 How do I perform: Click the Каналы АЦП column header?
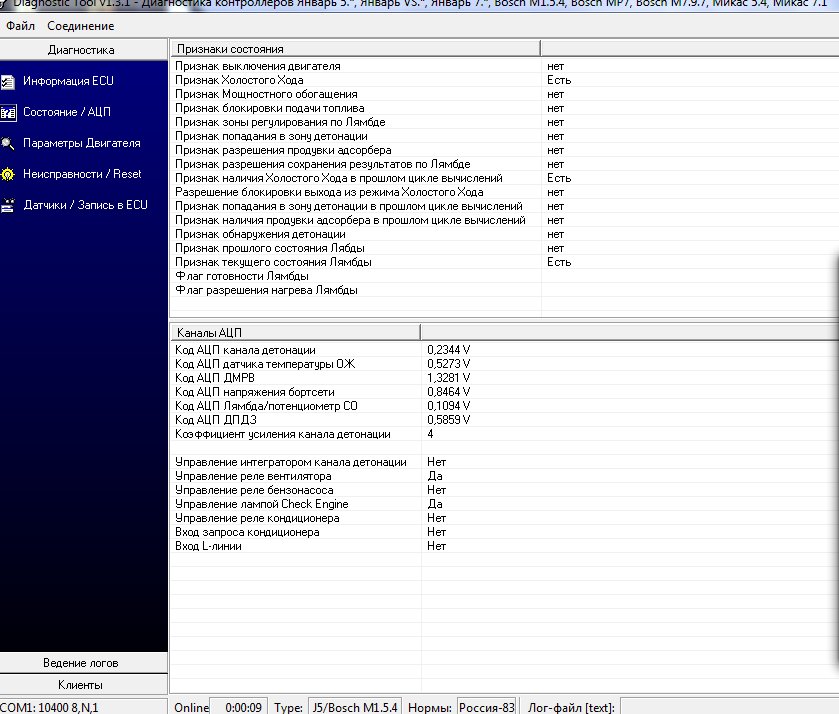(x=295, y=332)
